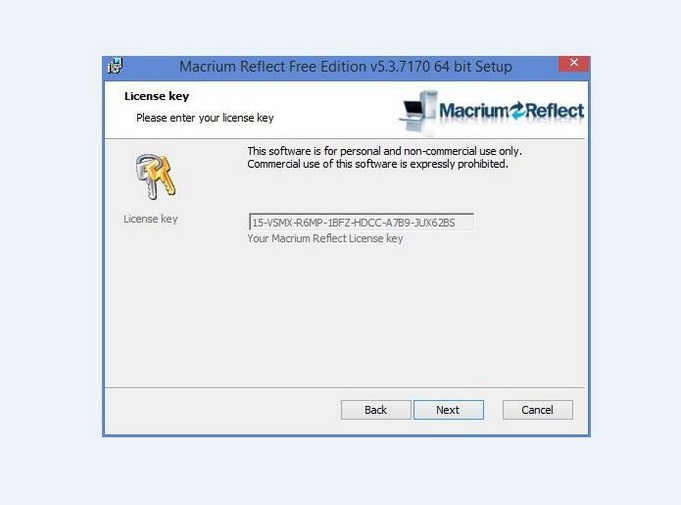Click the setup window title text

point(345,67)
